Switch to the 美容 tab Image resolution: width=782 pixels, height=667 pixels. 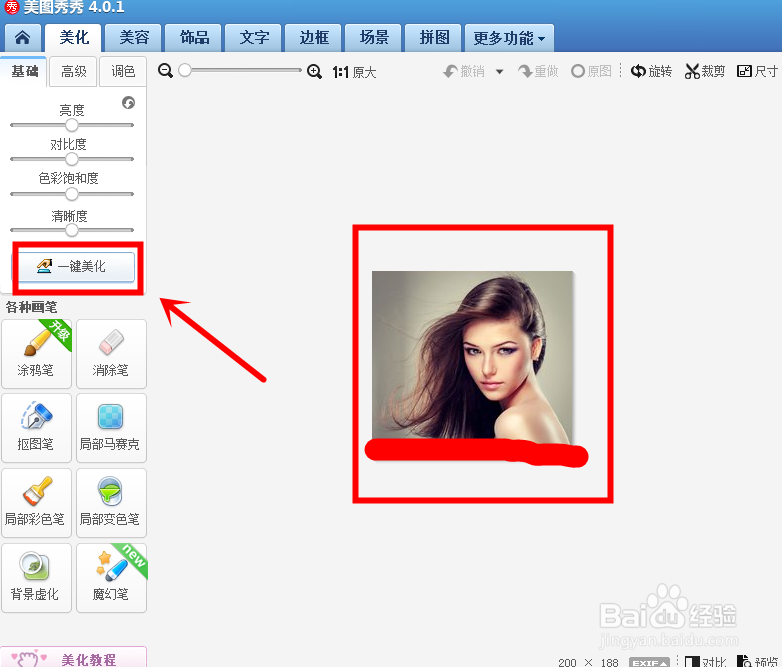coord(134,38)
